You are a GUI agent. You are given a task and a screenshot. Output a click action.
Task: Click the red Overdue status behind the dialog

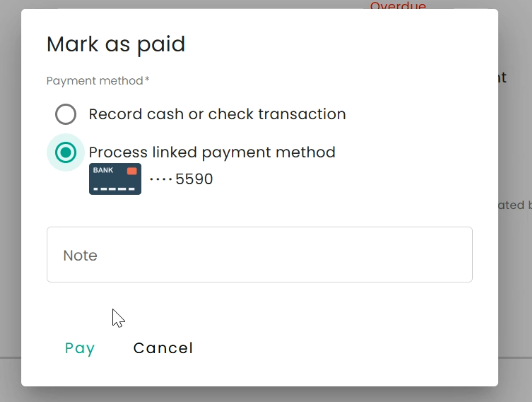pos(398,5)
